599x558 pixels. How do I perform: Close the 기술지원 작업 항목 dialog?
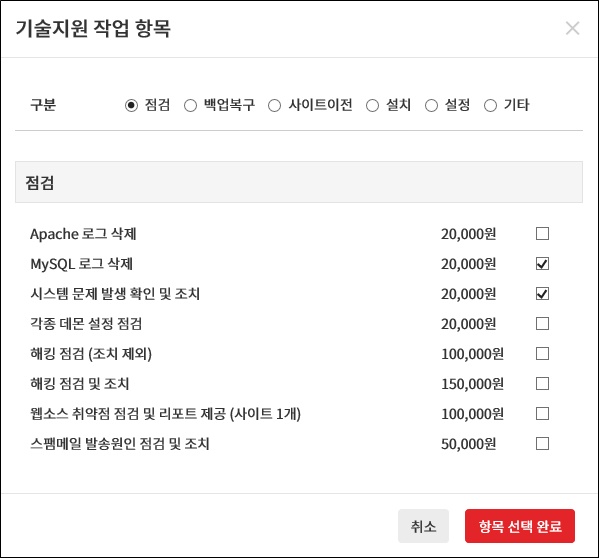click(572, 28)
